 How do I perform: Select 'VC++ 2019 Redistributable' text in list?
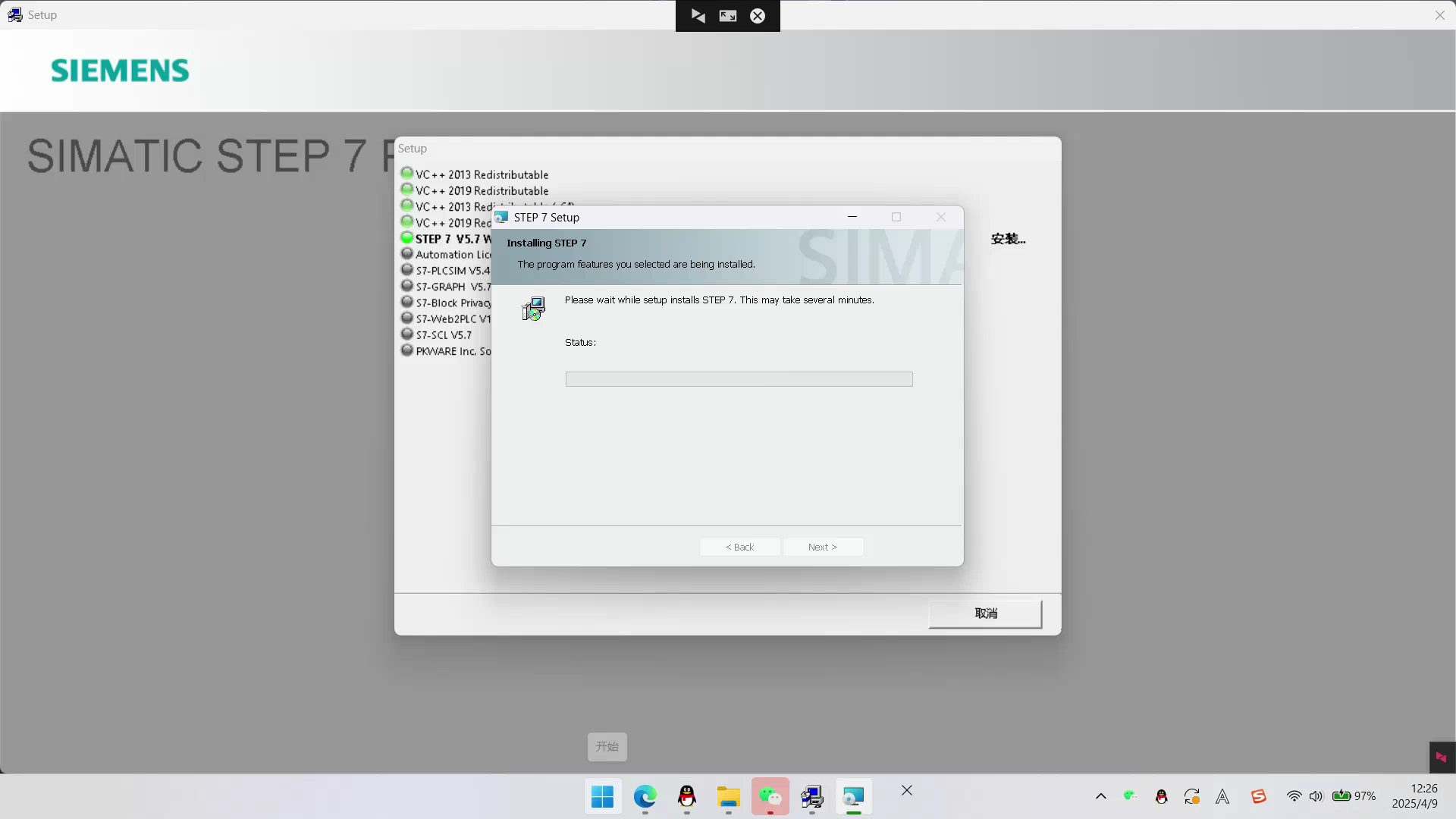(x=482, y=191)
